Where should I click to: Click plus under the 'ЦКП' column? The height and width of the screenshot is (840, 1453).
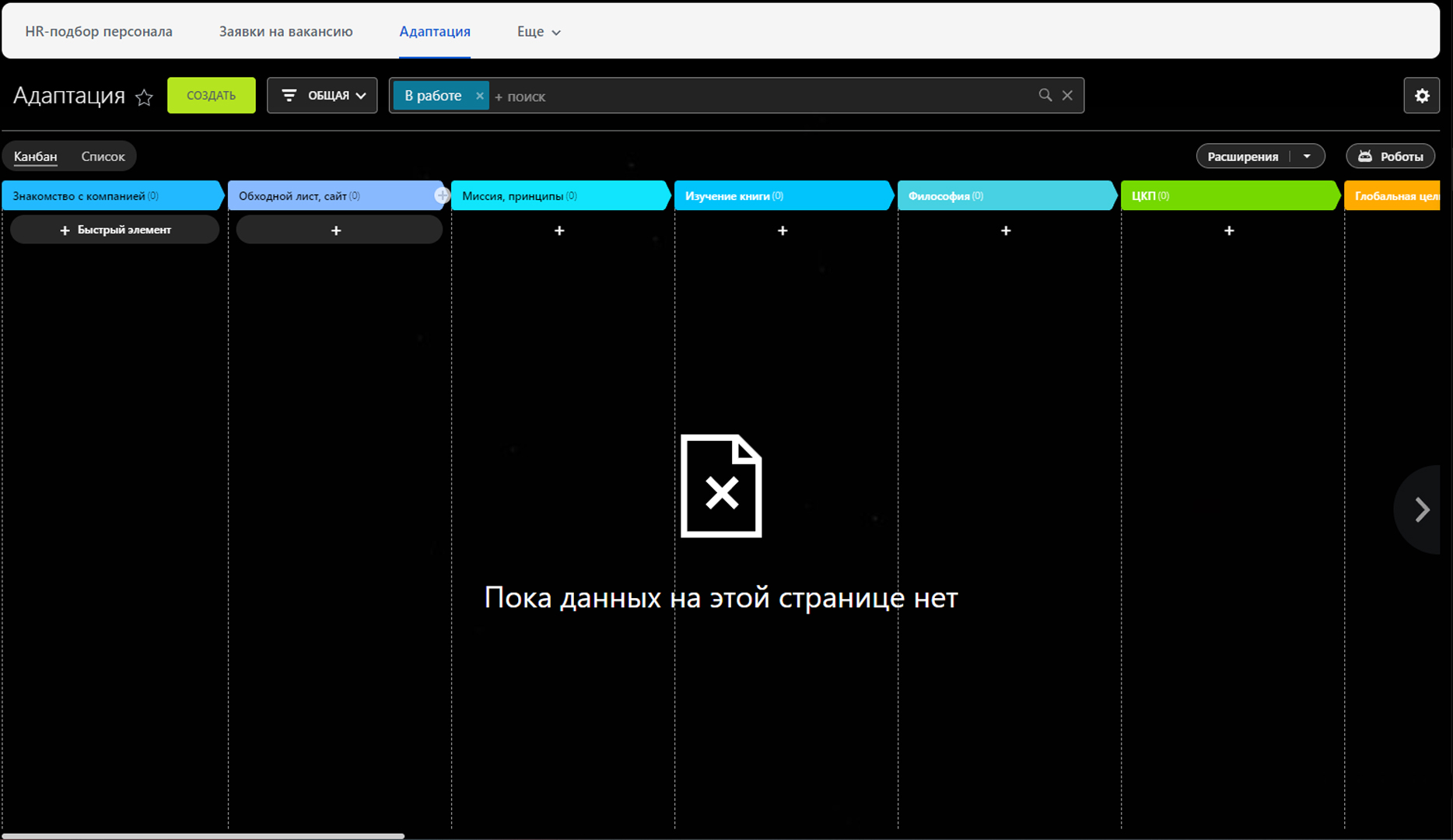[x=1229, y=230]
